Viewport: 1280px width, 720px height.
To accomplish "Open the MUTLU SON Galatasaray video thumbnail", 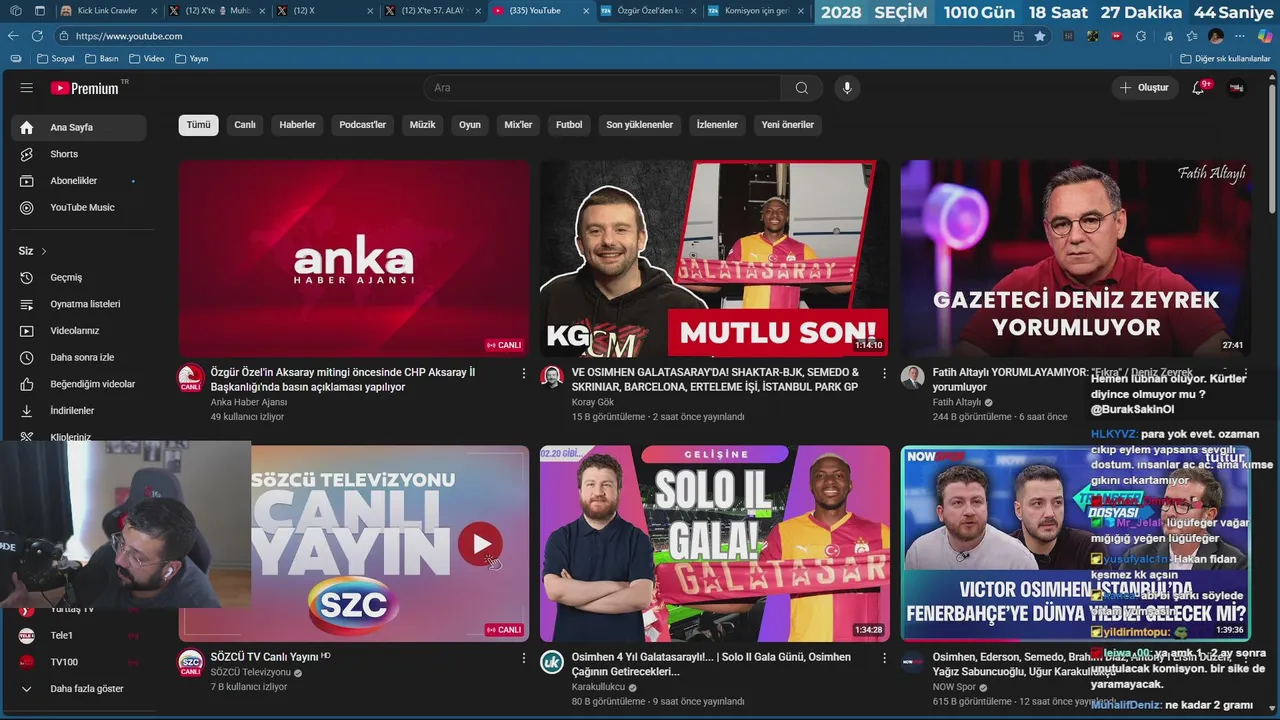I will pos(714,258).
